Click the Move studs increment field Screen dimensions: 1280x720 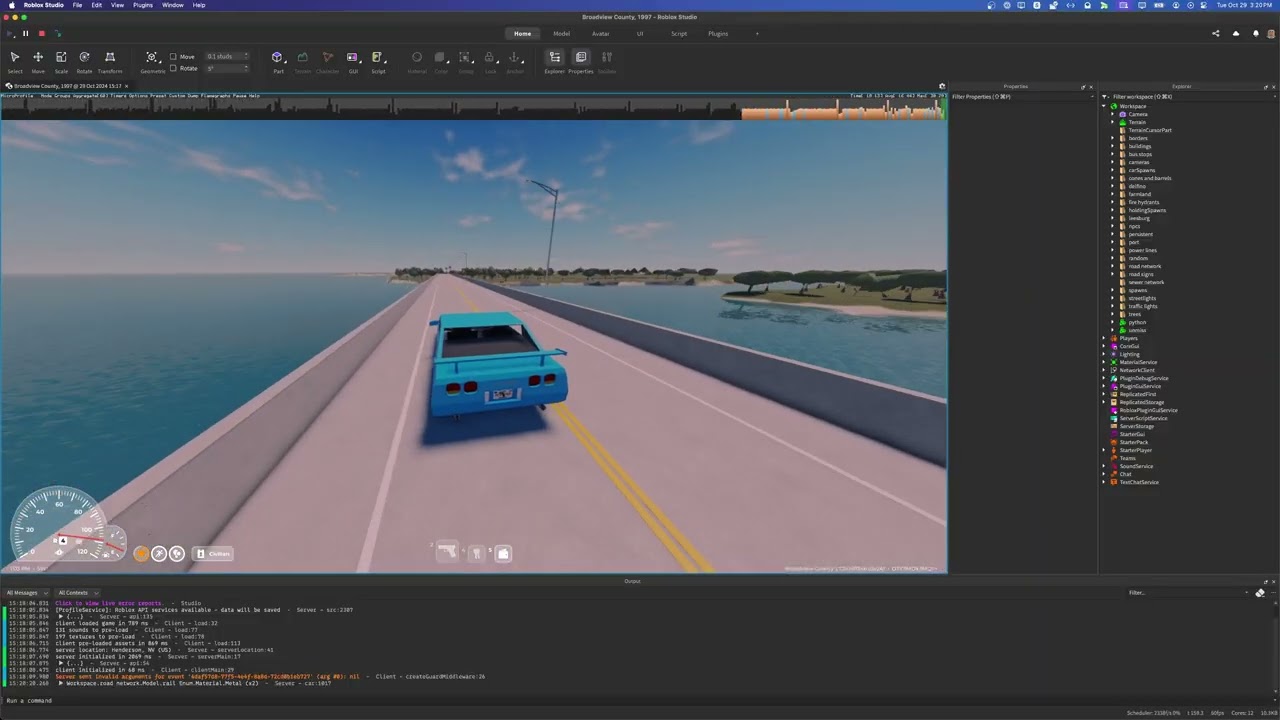226,57
